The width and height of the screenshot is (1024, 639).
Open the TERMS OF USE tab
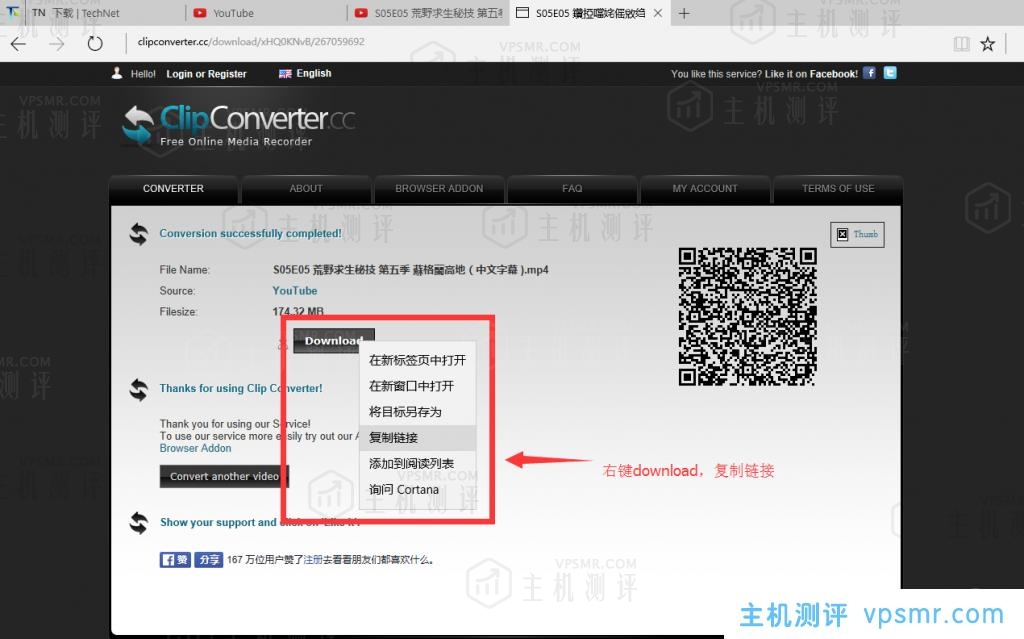pos(838,189)
